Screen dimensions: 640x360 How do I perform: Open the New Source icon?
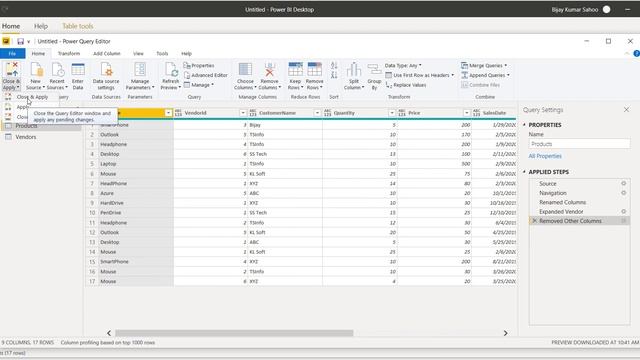(36, 70)
